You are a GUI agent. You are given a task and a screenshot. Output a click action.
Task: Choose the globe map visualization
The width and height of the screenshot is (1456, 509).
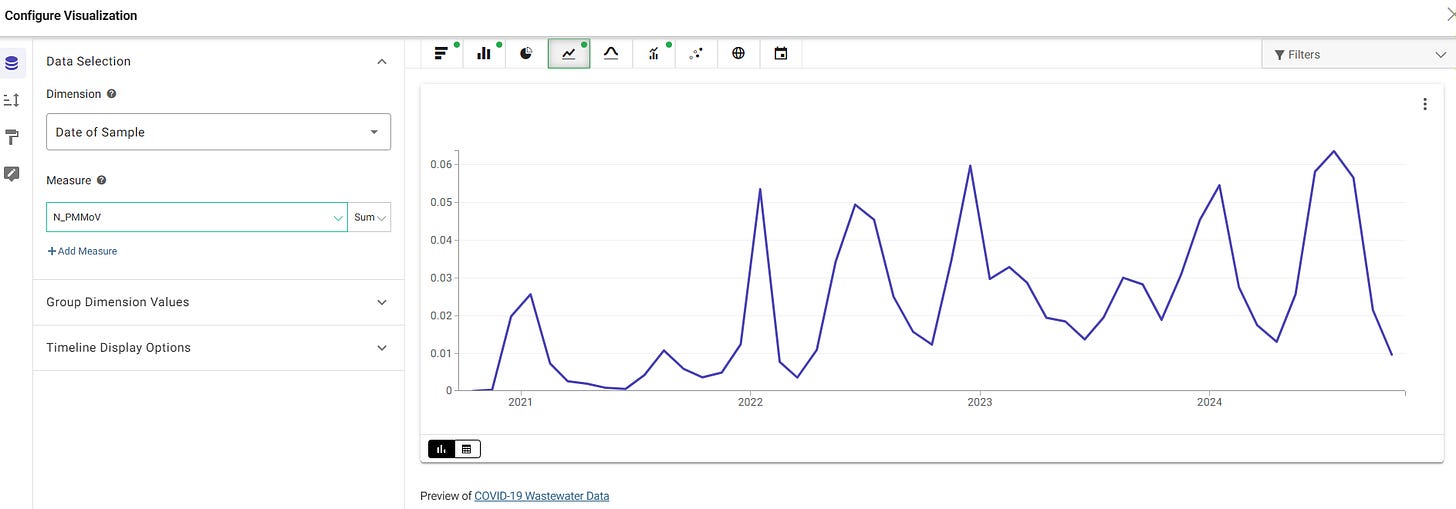pyautogui.click(x=739, y=54)
